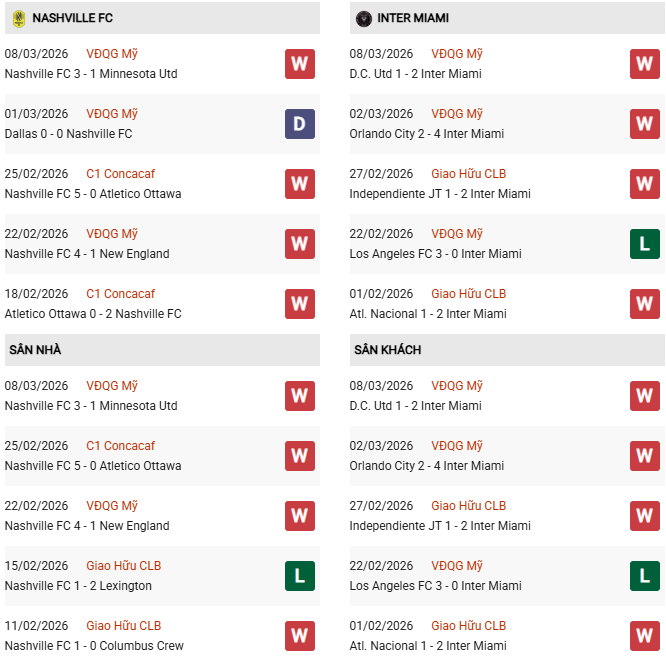This screenshot has width=666, height=661.
Task: Open Atletico Ottawa 0 - 2 Nashville FC match
Action: (93, 314)
